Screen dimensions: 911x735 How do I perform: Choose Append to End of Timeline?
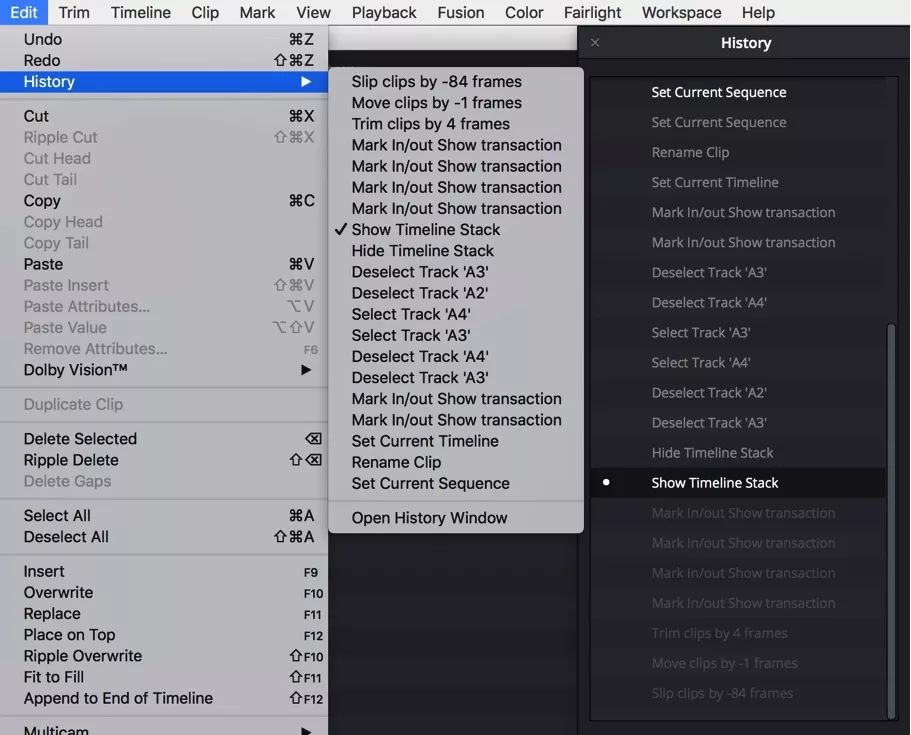[x=164, y=698]
